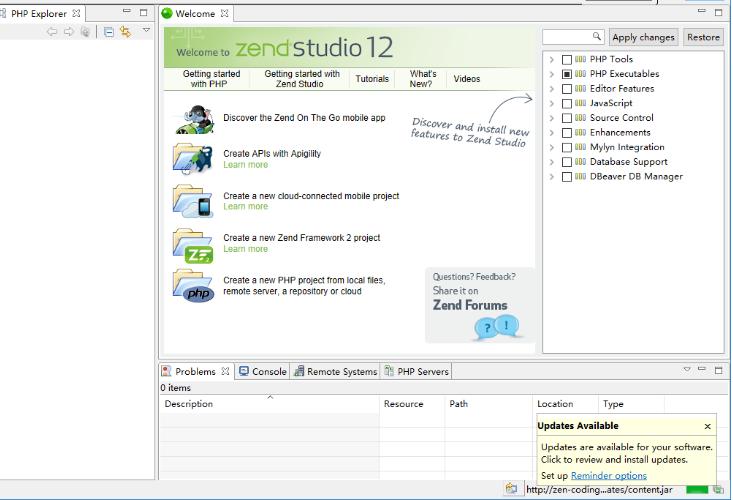Open the Reminder options link
The width and height of the screenshot is (733, 500).
click(609, 476)
